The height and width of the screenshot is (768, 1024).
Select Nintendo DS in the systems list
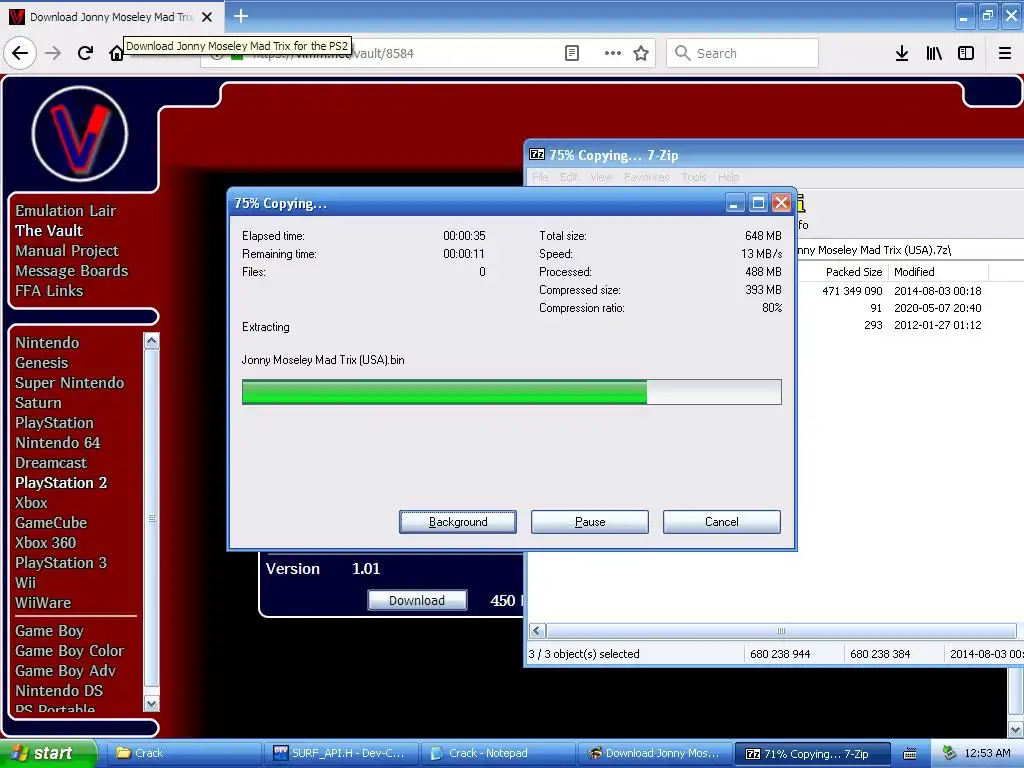(59, 691)
